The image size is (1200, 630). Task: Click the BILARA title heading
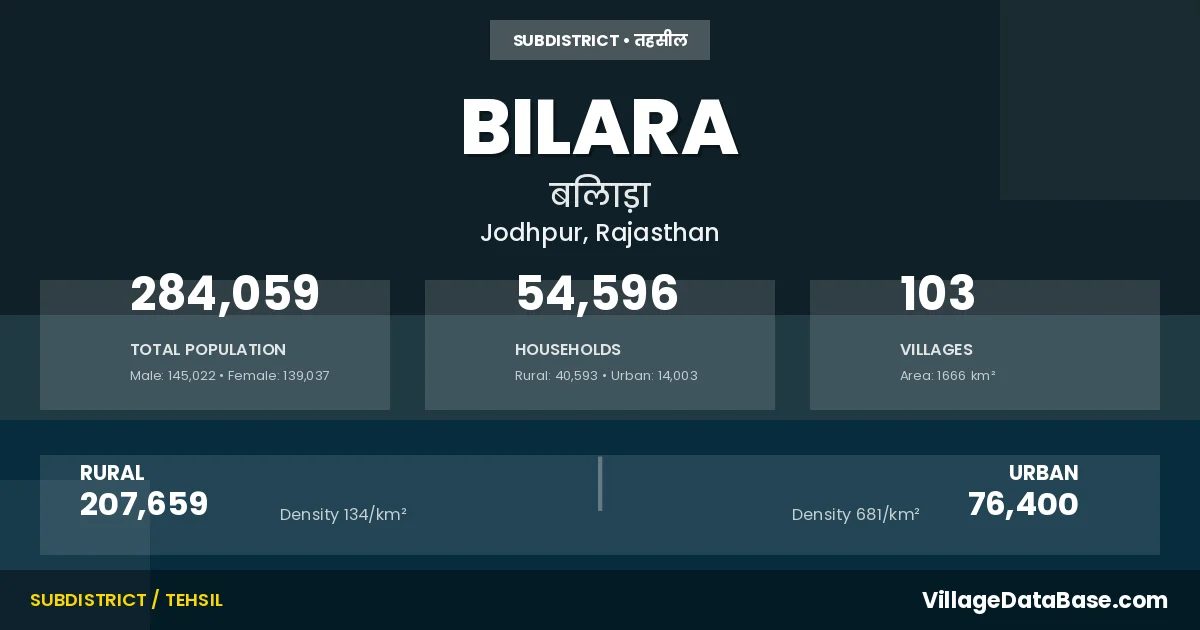pyautogui.click(x=600, y=128)
